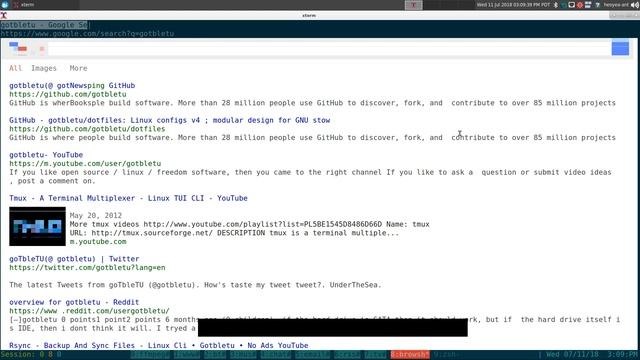Select the highlighted 8:browsh tmux window
The width and height of the screenshot is (640, 360).
410,355
